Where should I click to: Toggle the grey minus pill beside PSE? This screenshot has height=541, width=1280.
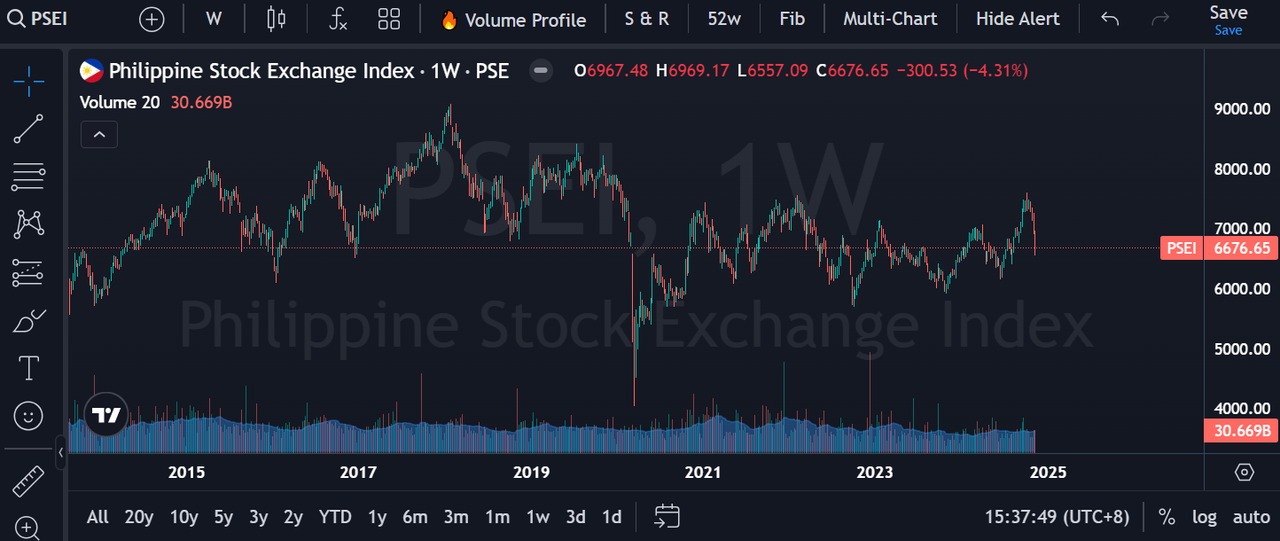tap(541, 71)
